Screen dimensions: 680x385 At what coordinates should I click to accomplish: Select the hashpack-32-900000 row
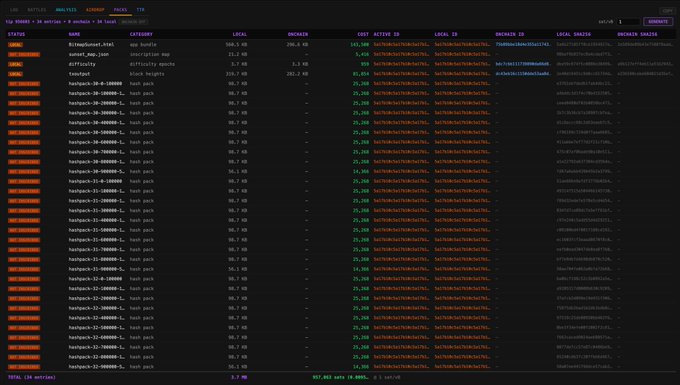[x=340, y=367]
